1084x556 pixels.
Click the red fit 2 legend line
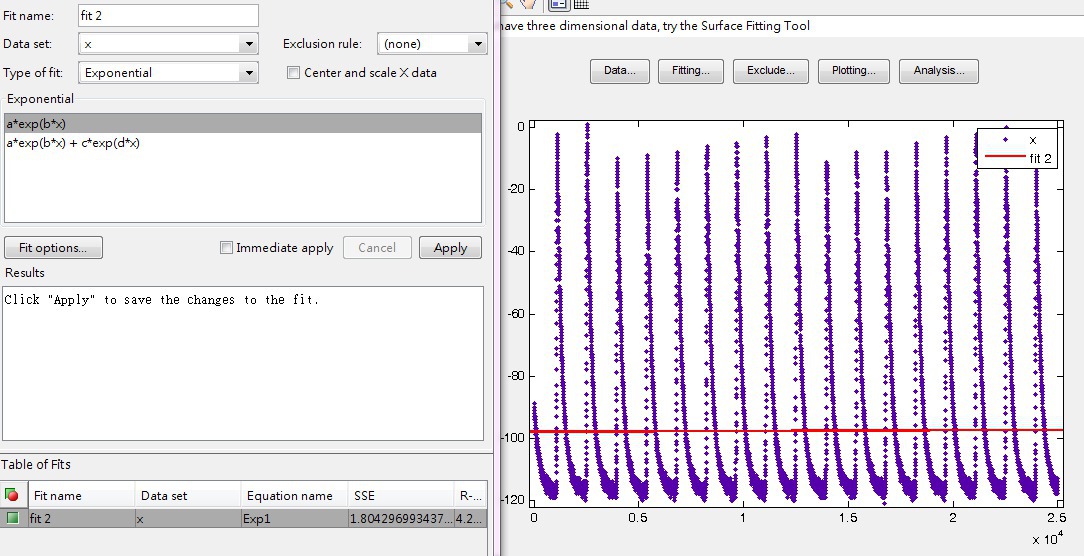[1002, 158]
